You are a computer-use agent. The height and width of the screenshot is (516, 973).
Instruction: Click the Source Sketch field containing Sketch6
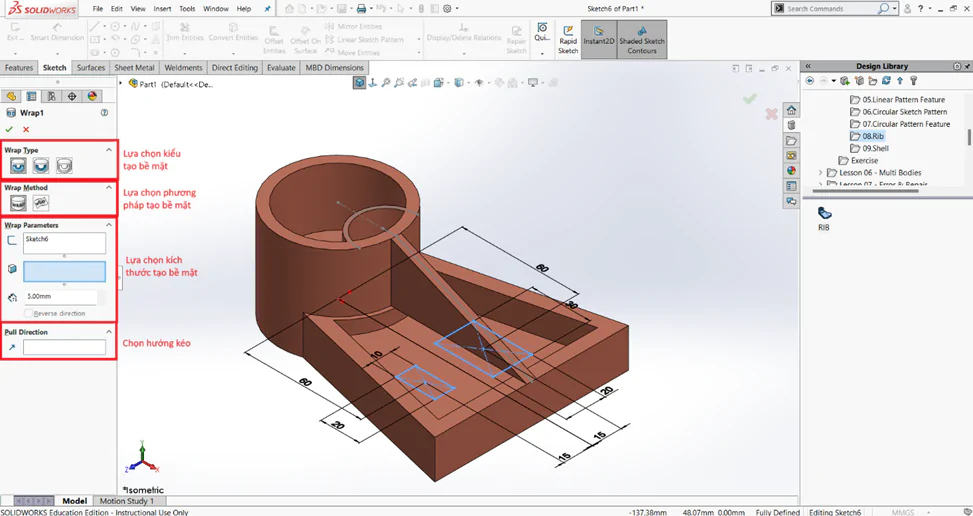coord(65,243)
